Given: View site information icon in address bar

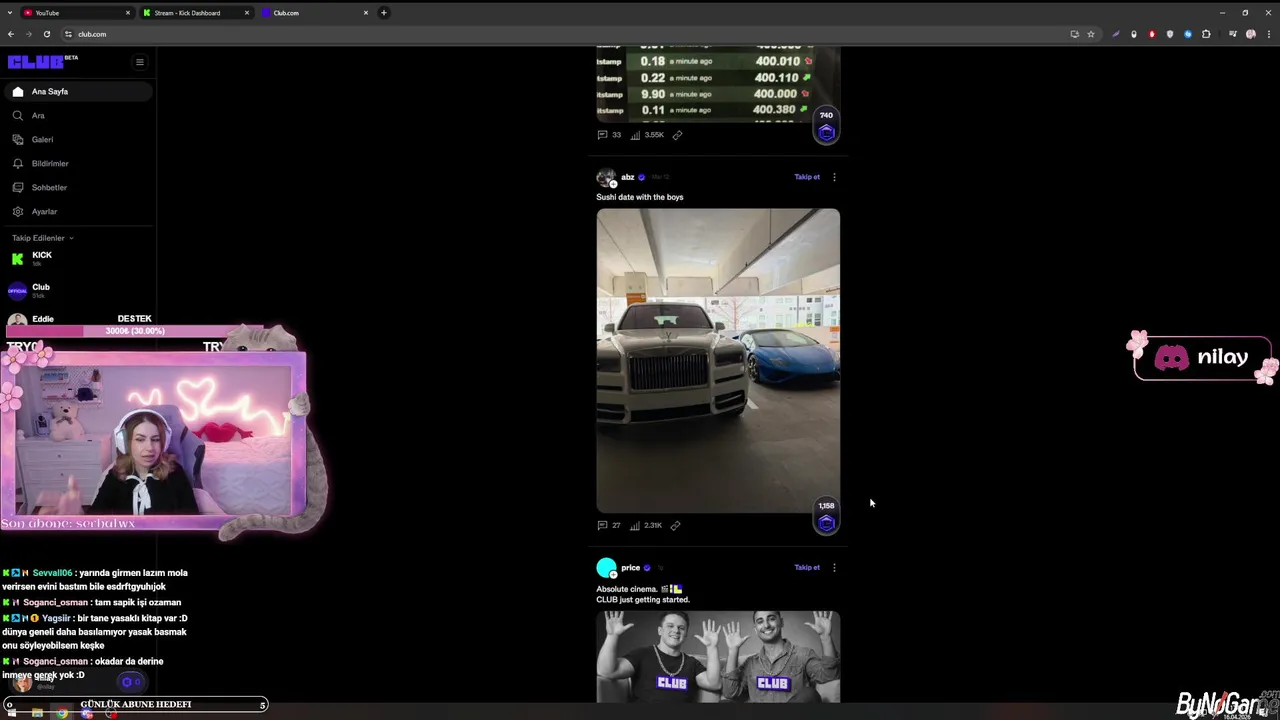Looking at the screenshot, I should tap(69, 34).
